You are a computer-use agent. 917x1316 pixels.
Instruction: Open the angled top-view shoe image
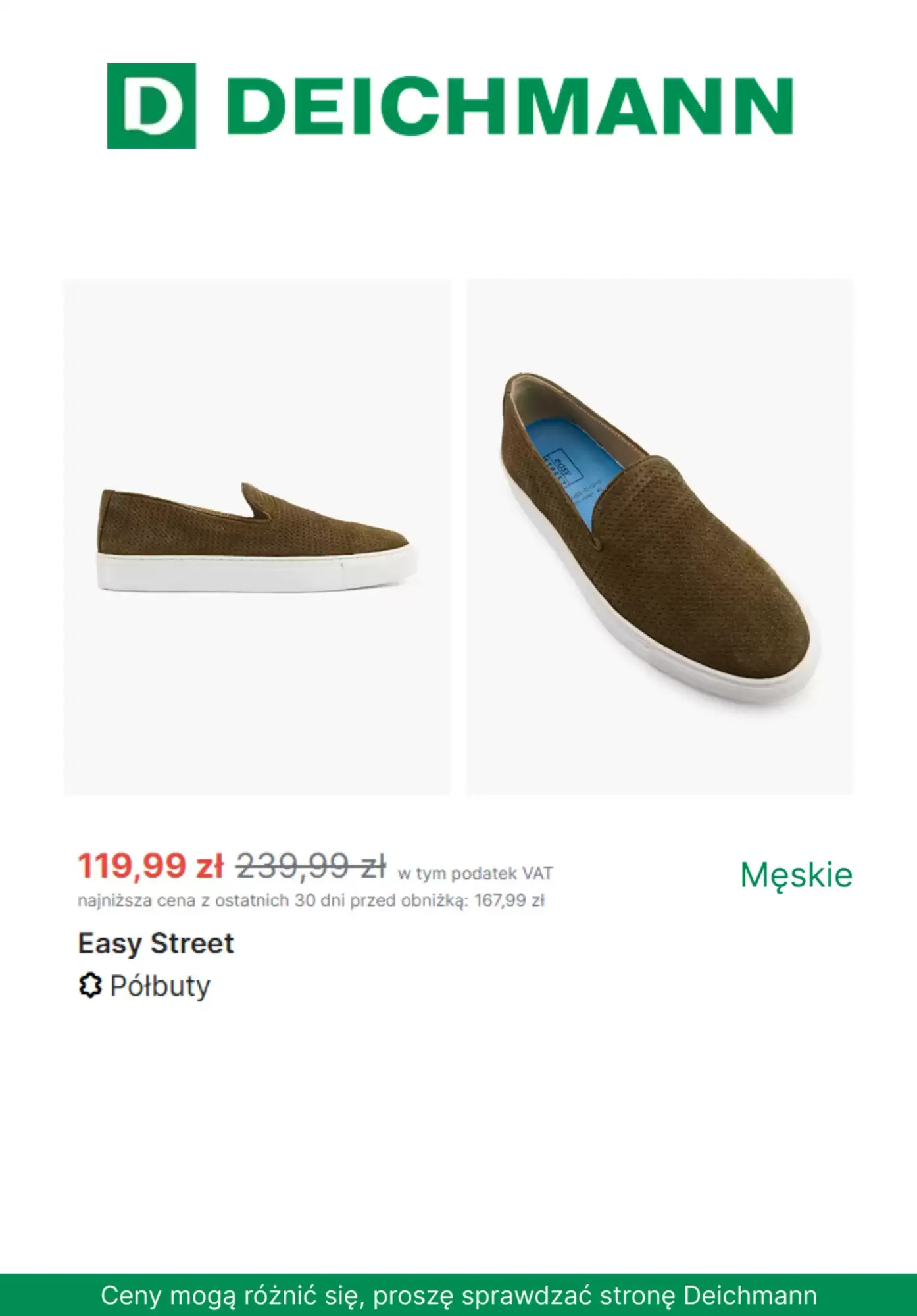(660, 537)
